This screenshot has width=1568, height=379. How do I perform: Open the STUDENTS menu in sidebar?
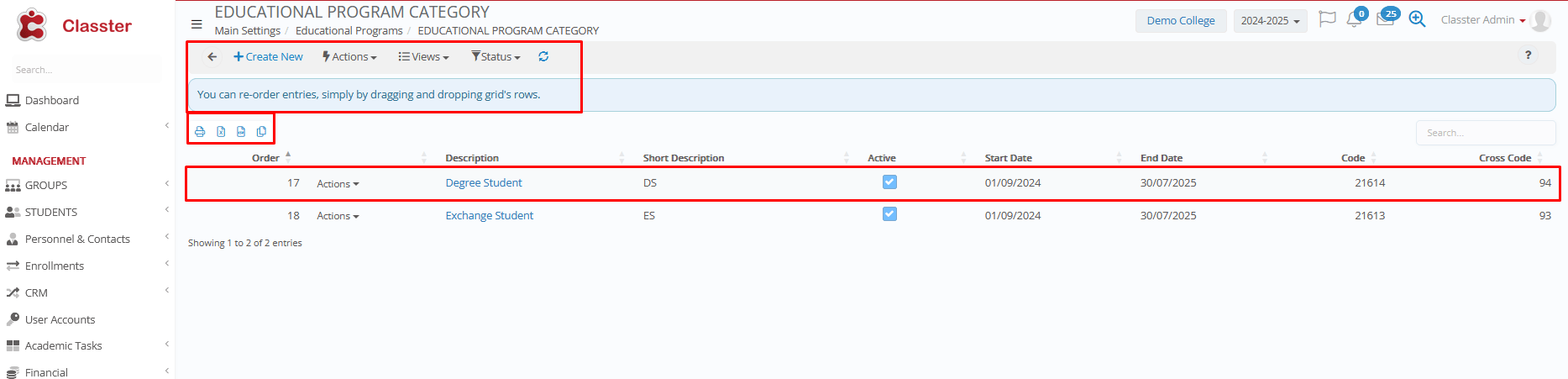[51, 213]
